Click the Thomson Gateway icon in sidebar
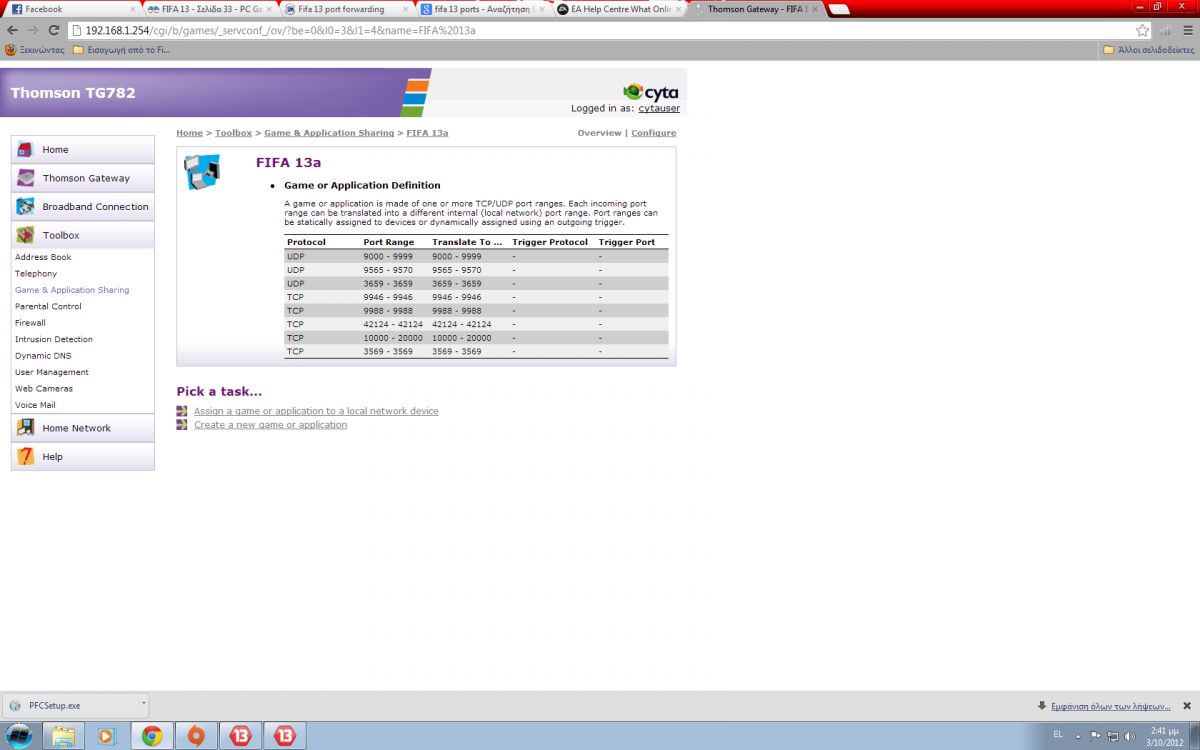 tap(26, 178)
